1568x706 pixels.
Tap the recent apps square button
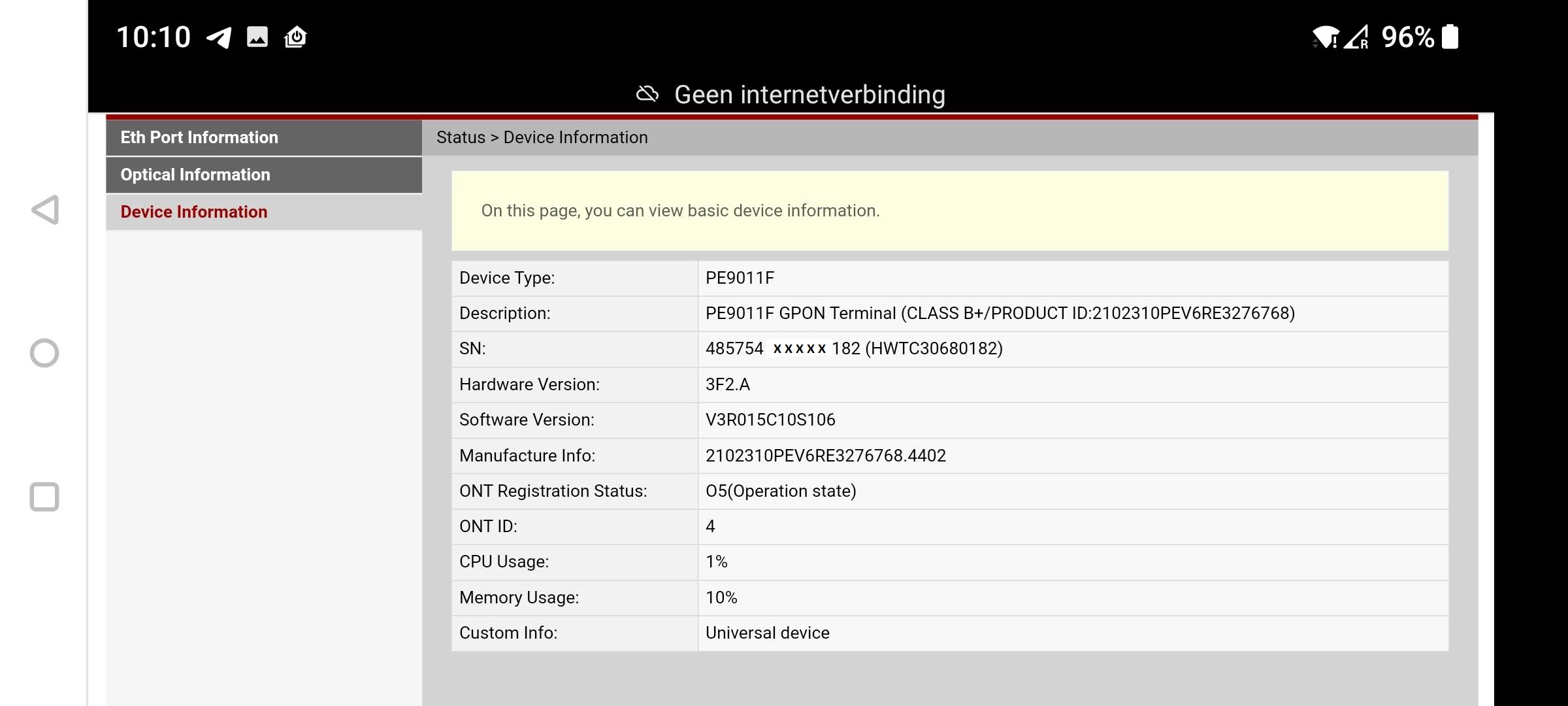44,497
